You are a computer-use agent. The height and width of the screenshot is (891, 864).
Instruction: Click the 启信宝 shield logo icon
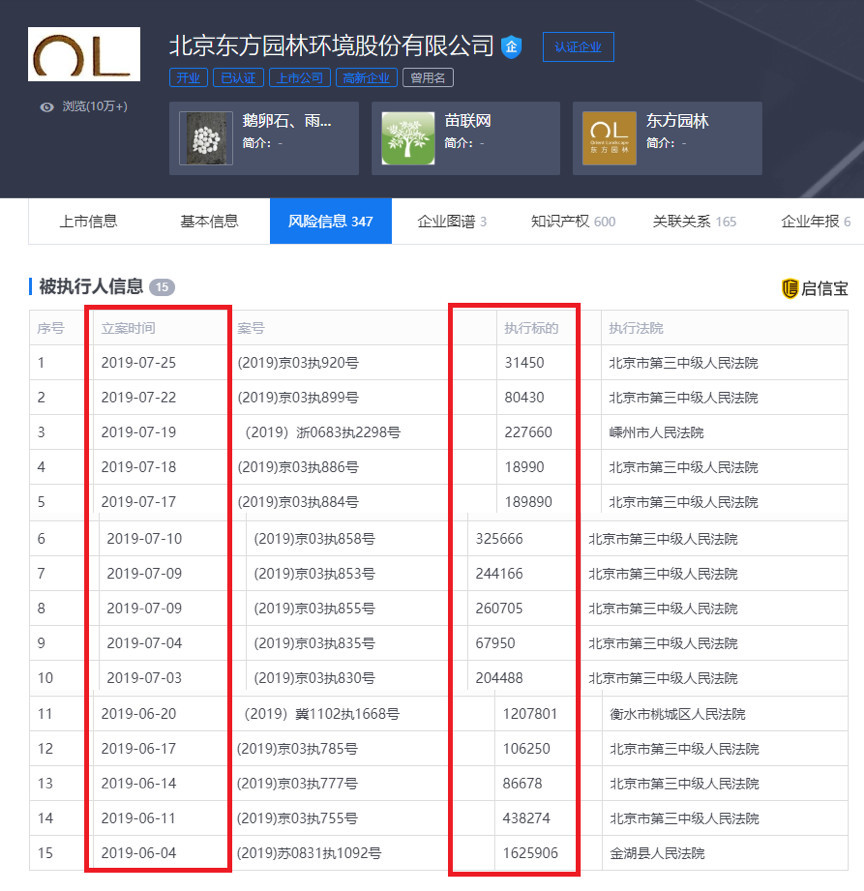[x=790, y=289]
